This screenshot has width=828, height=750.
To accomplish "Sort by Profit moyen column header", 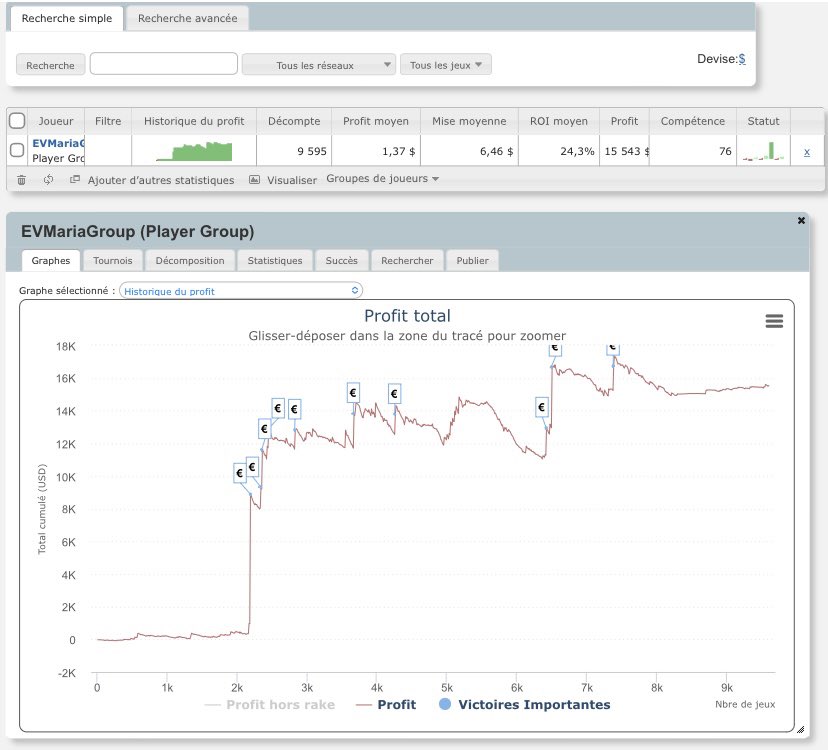I will pyautogui.click(x=376, y=121).
